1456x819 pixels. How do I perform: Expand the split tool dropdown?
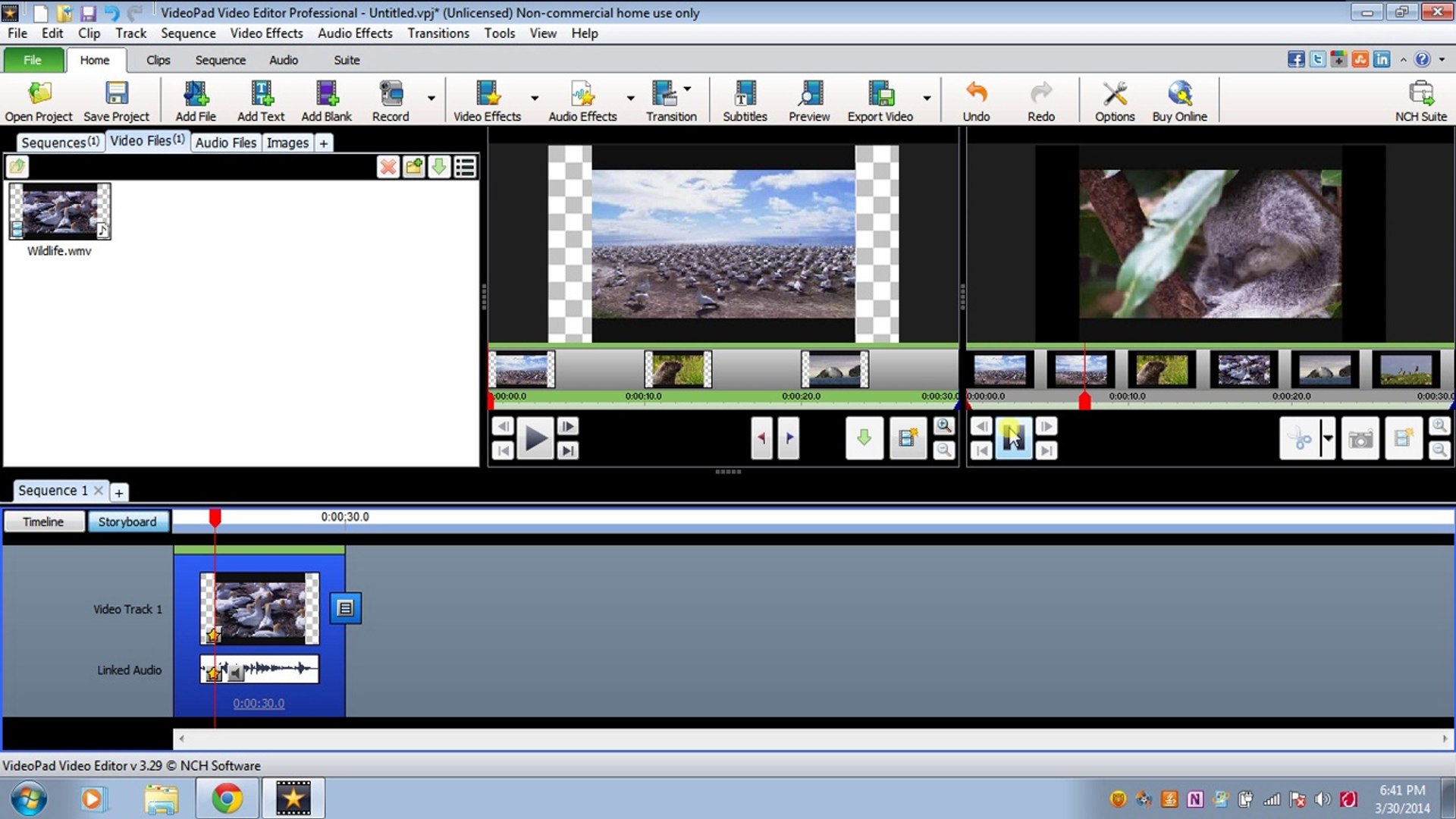pos(1328,438)
